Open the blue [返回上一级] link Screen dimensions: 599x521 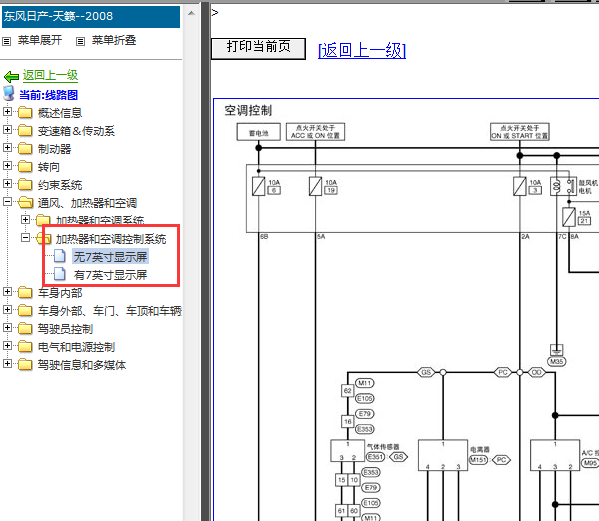[x=362, y=50]
